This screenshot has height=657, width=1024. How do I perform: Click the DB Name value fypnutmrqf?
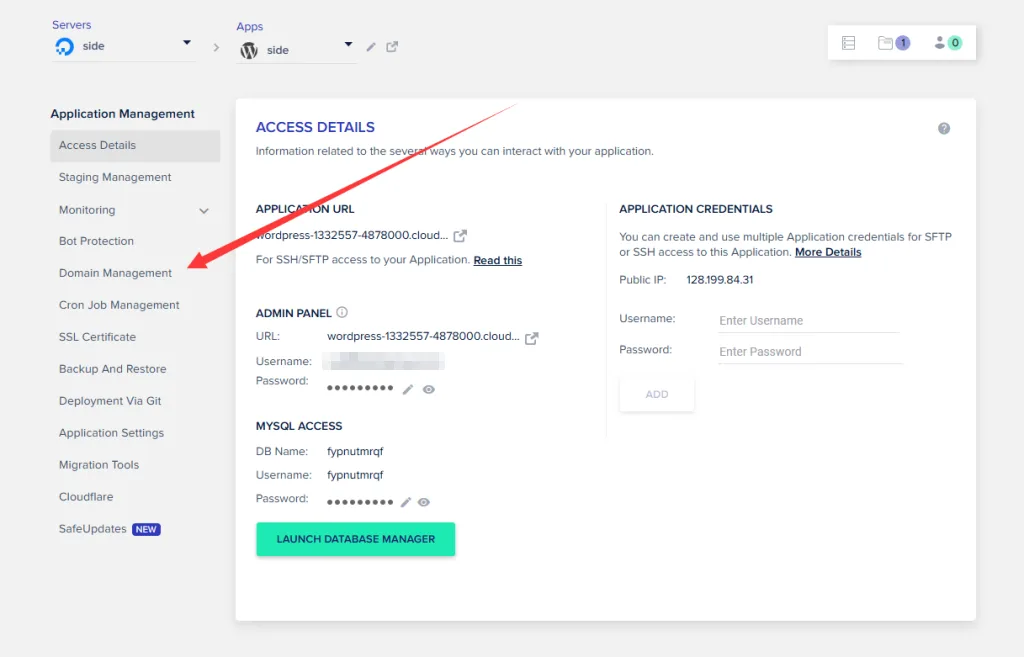pyautogui.click(x=355, y=452)
